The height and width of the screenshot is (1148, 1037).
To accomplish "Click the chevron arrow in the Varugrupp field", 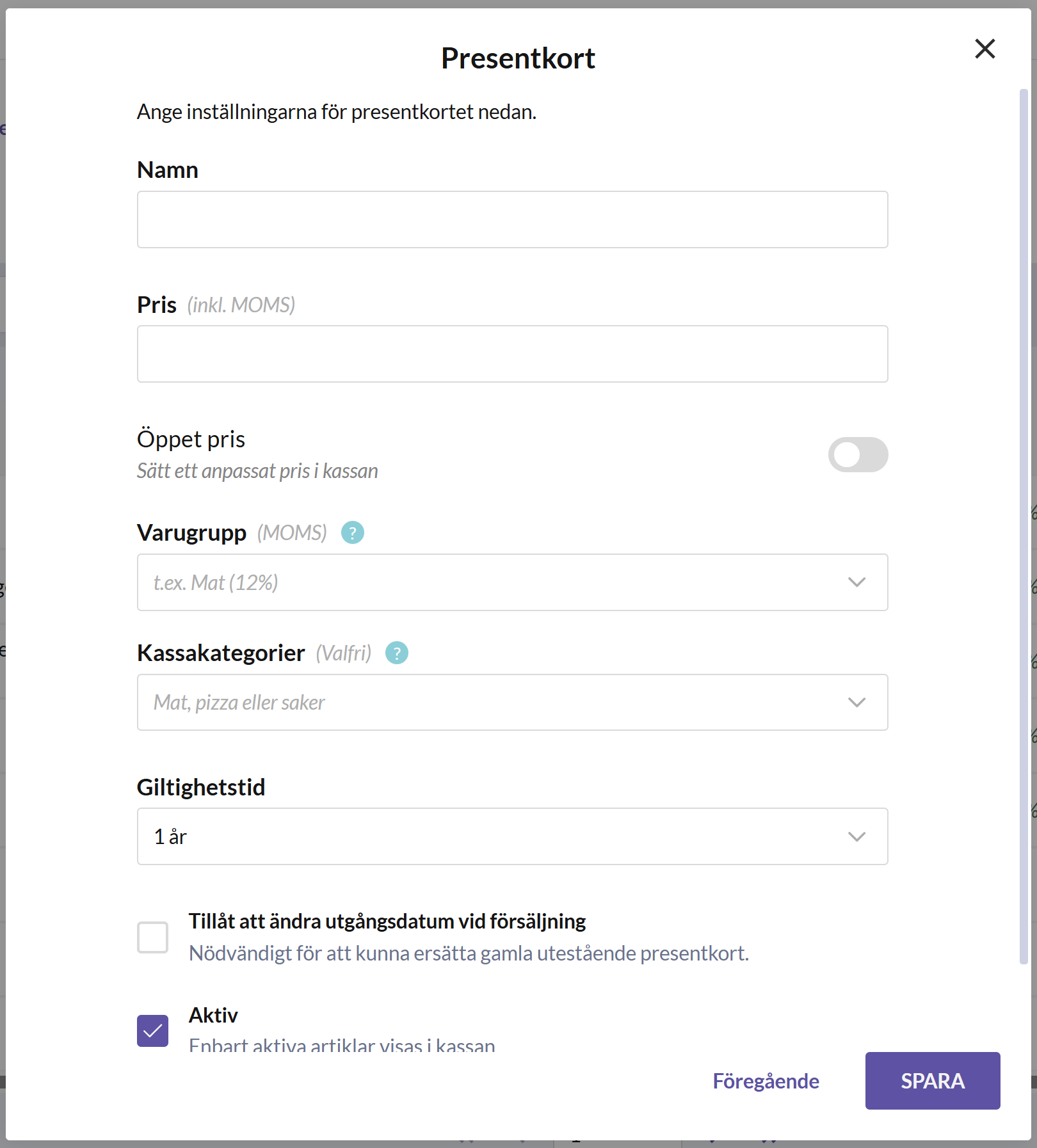I will coord(856,582).
